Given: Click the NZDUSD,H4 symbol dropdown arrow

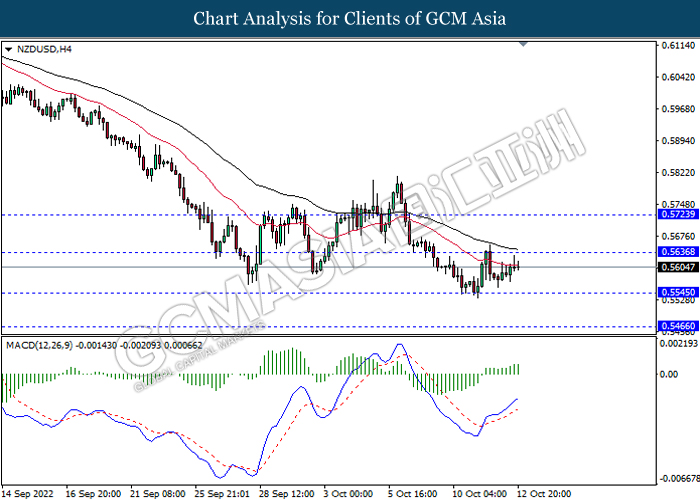Looking at the screenshot, I should (x=8, y=50).
